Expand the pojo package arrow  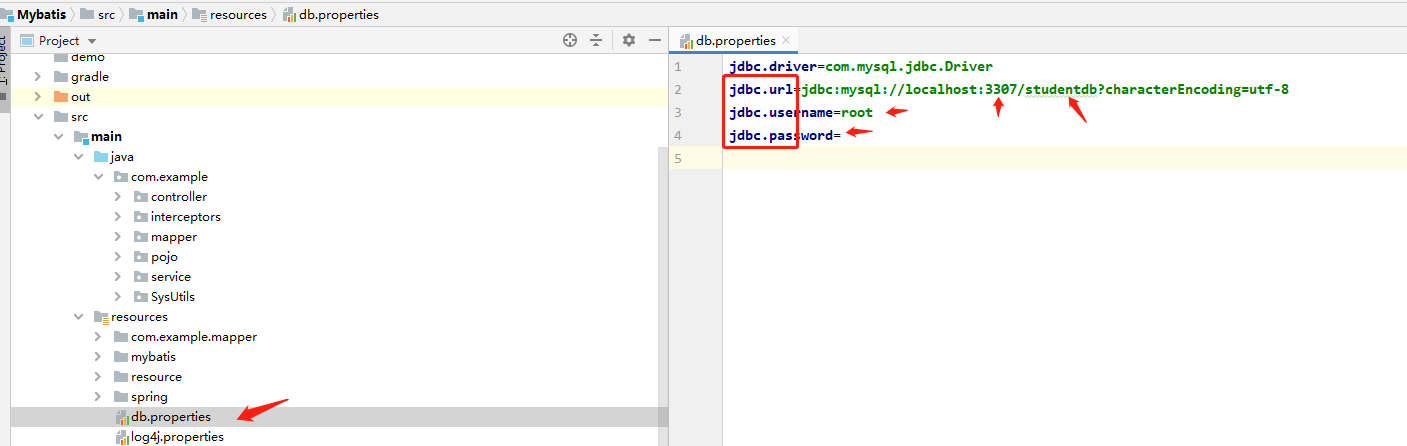tap(119, 257)
